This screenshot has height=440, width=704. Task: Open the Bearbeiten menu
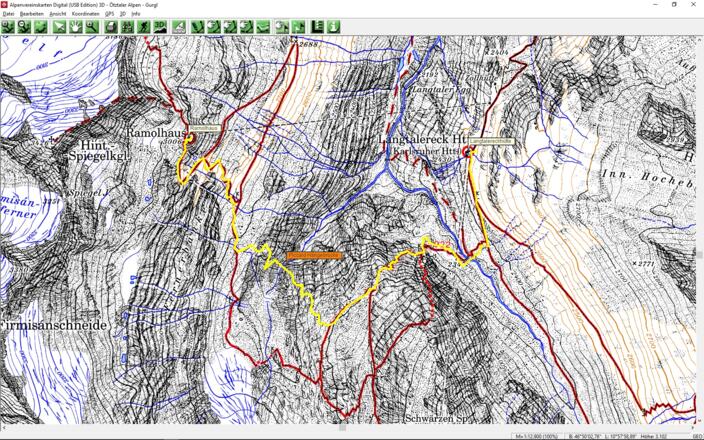click(x=32, y=14)
